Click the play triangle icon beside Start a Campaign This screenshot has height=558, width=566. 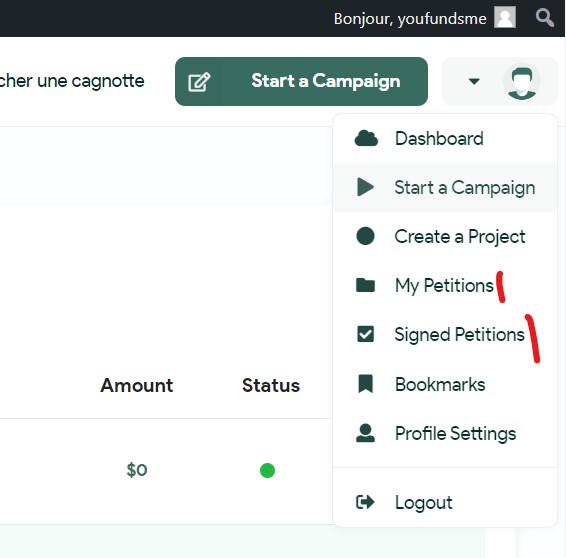[365, 187]
